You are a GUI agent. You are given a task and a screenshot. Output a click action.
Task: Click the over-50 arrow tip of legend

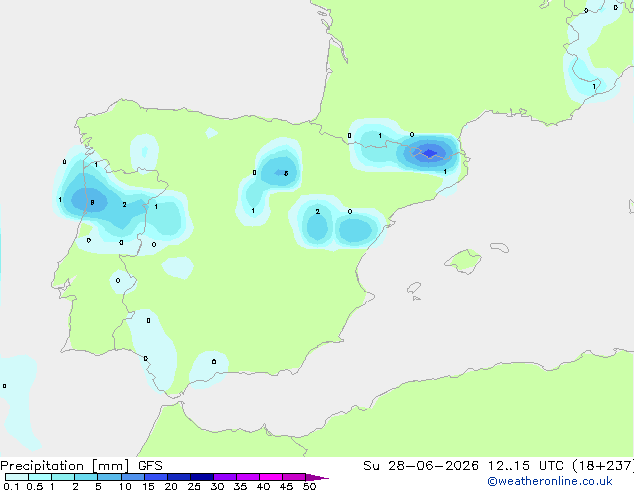pyautogui.click(x=317, y=477)
